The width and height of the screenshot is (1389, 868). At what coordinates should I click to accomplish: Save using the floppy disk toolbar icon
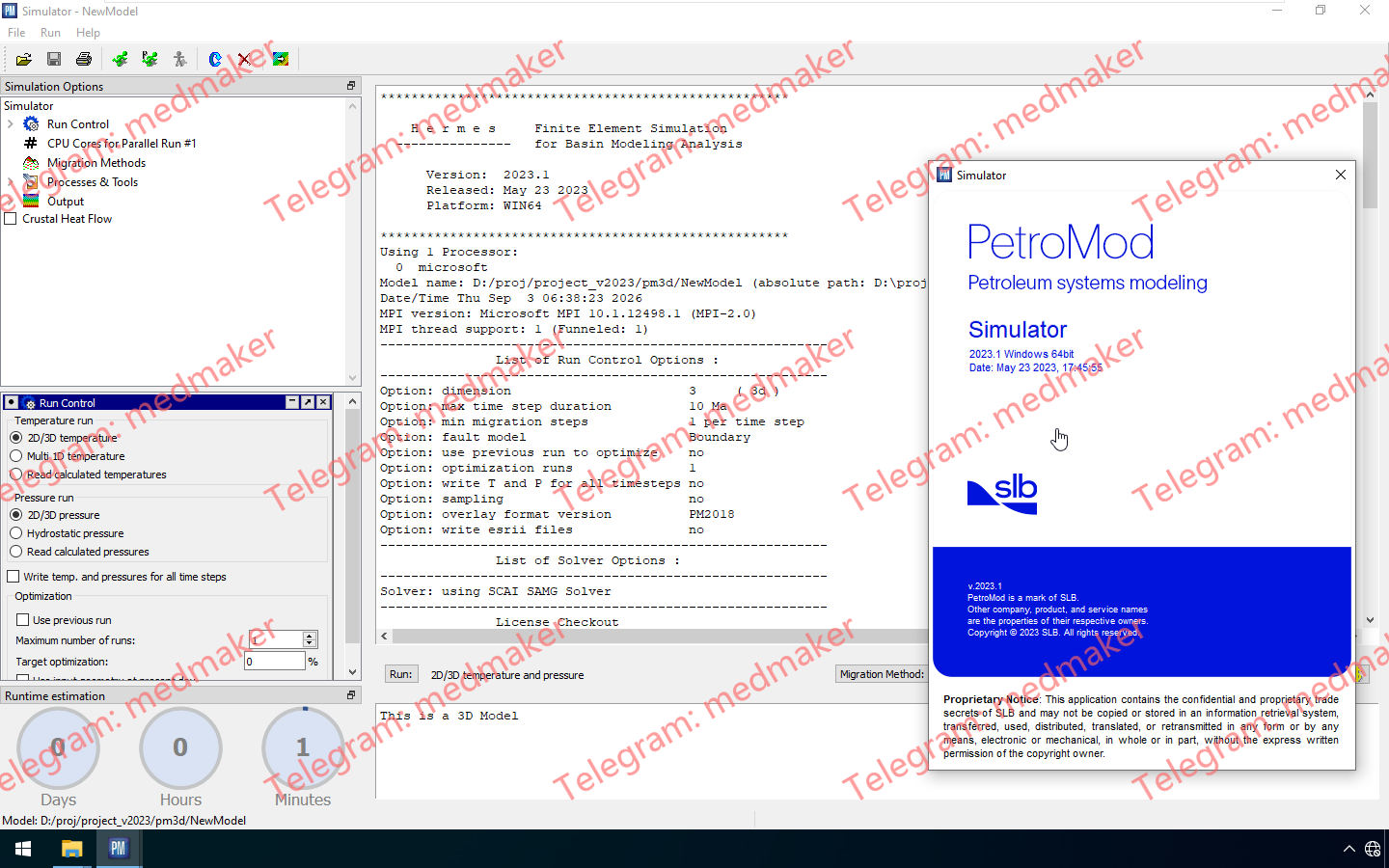[54, 60]
